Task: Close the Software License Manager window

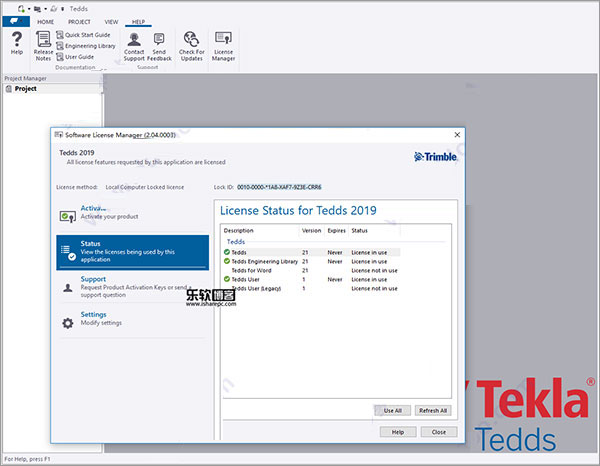Action: [x=457, y=135]
